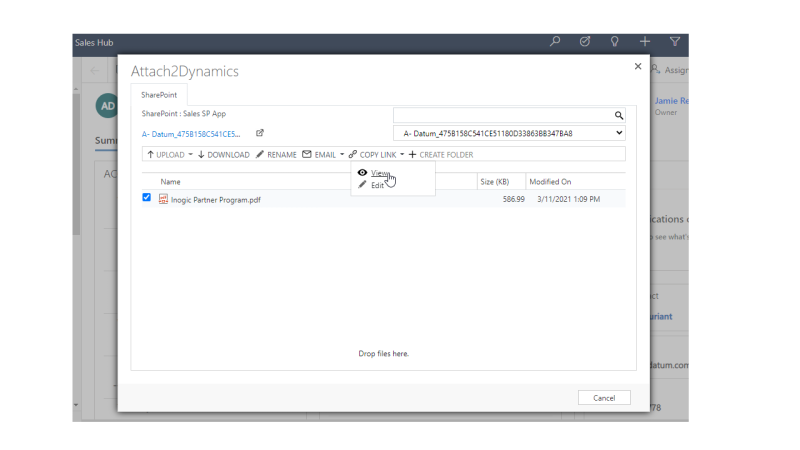Open Sales Hub top bar search icon

tap(556, 42)
